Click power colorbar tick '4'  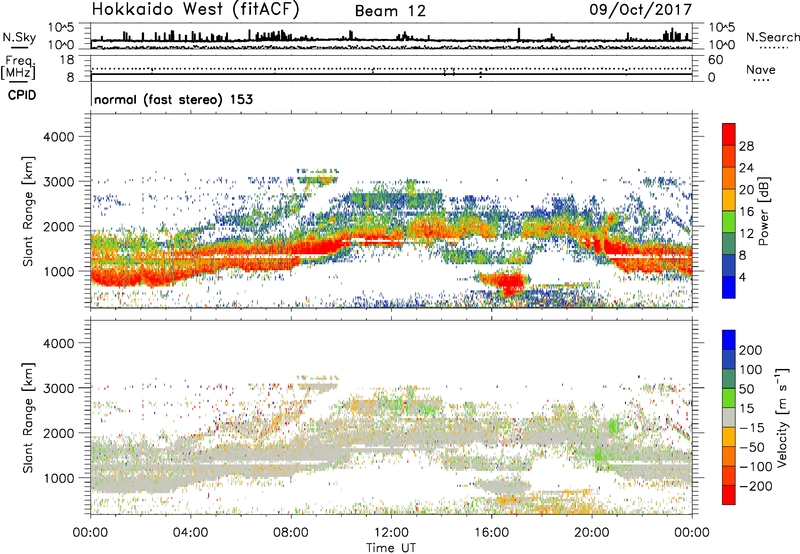point(742,277)
